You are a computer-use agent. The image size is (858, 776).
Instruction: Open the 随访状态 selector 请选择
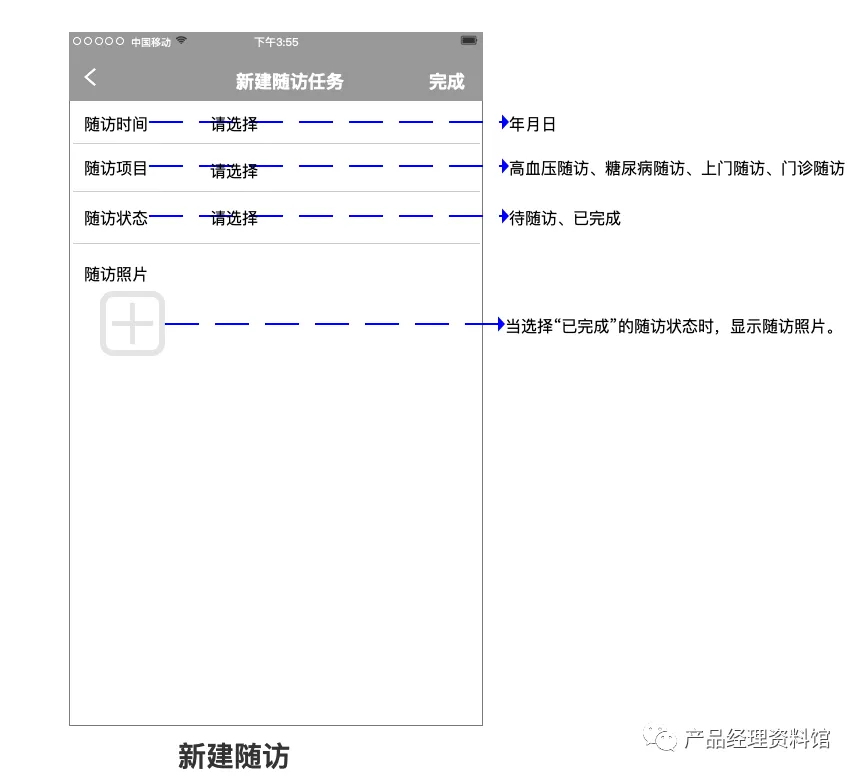(234, 218)
